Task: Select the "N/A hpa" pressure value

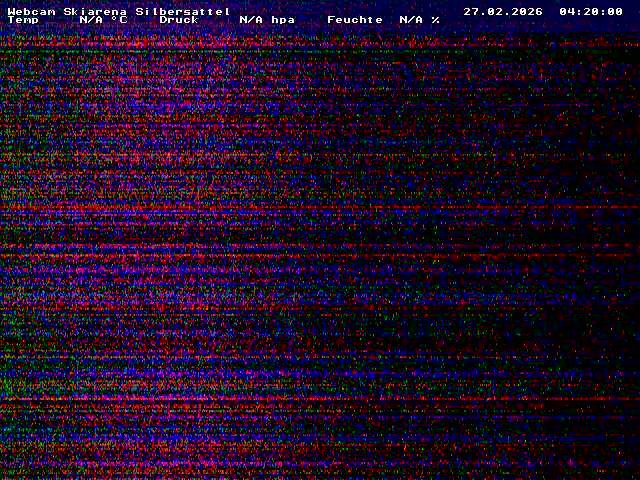Action: [267, 20]
